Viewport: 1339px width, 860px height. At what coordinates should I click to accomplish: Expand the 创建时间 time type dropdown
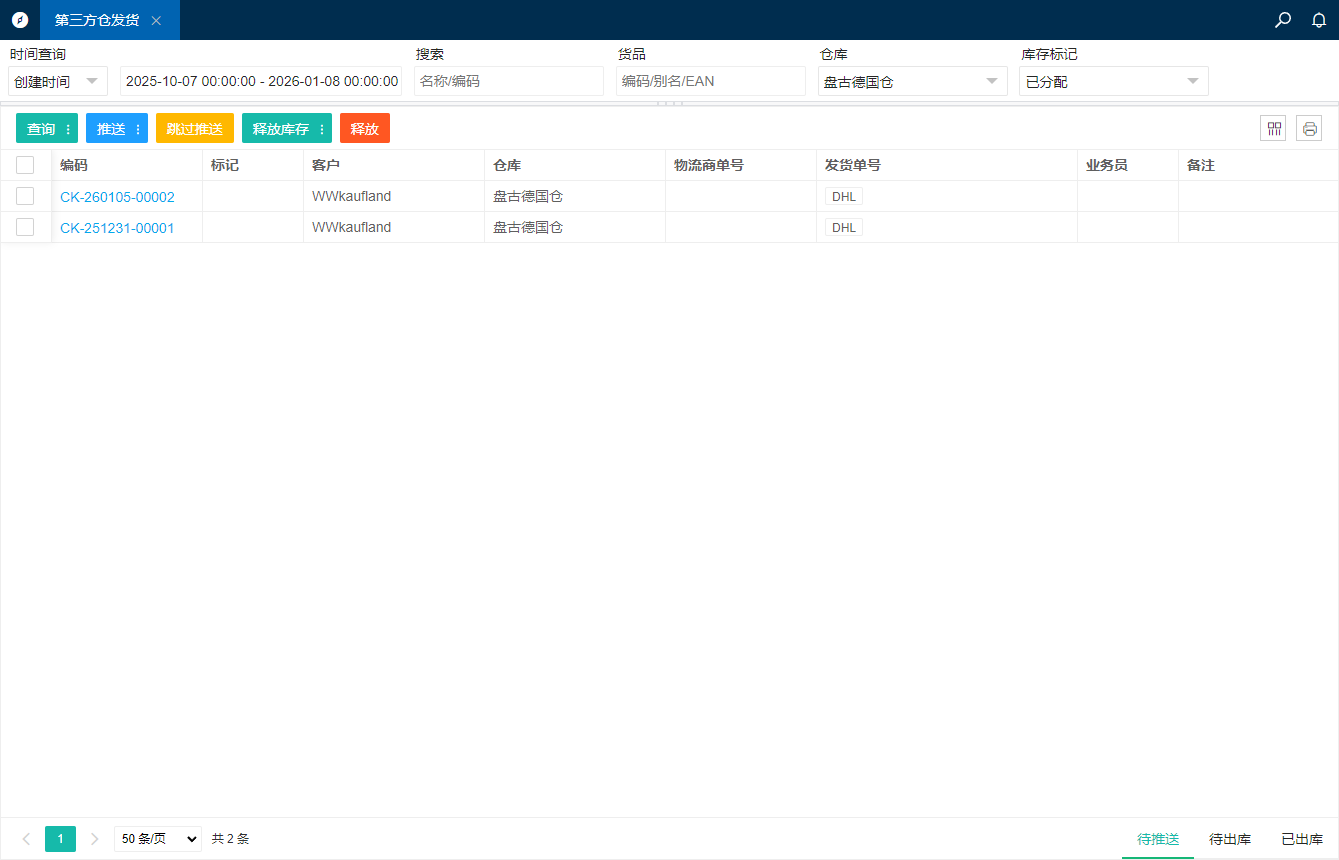tap(58, 81)
